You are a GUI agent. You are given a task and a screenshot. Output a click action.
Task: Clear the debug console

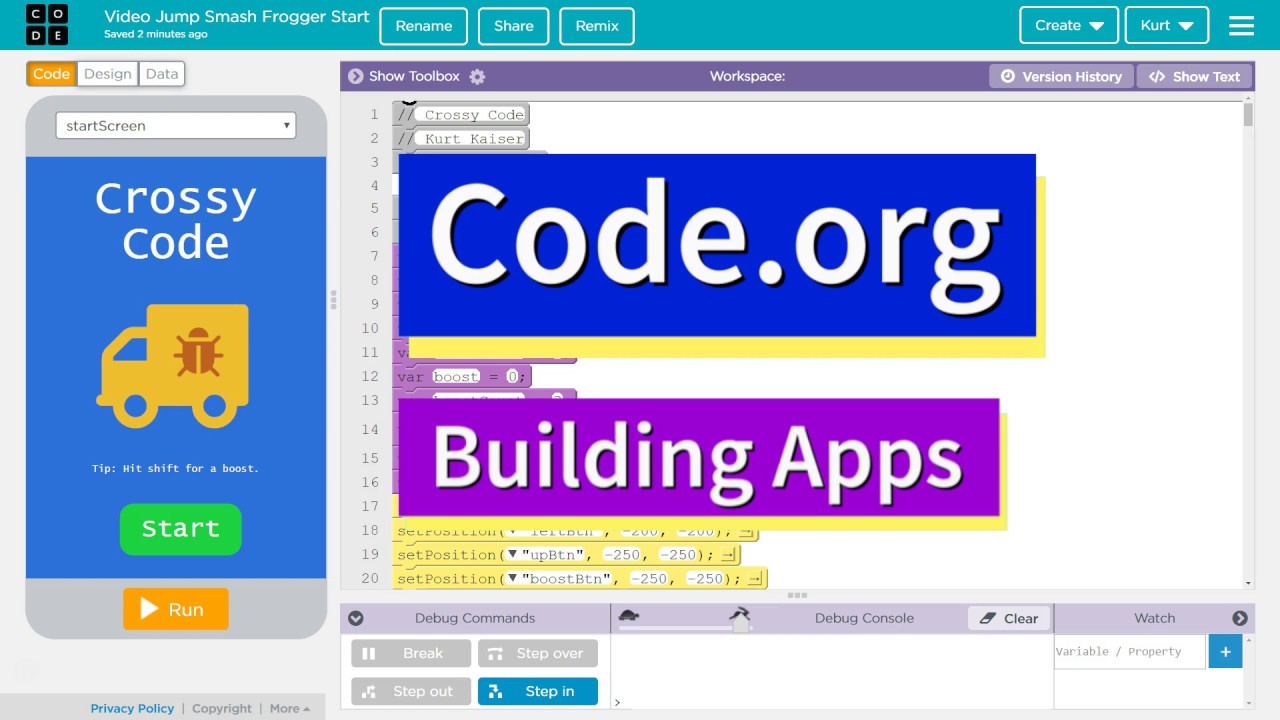1009,618
